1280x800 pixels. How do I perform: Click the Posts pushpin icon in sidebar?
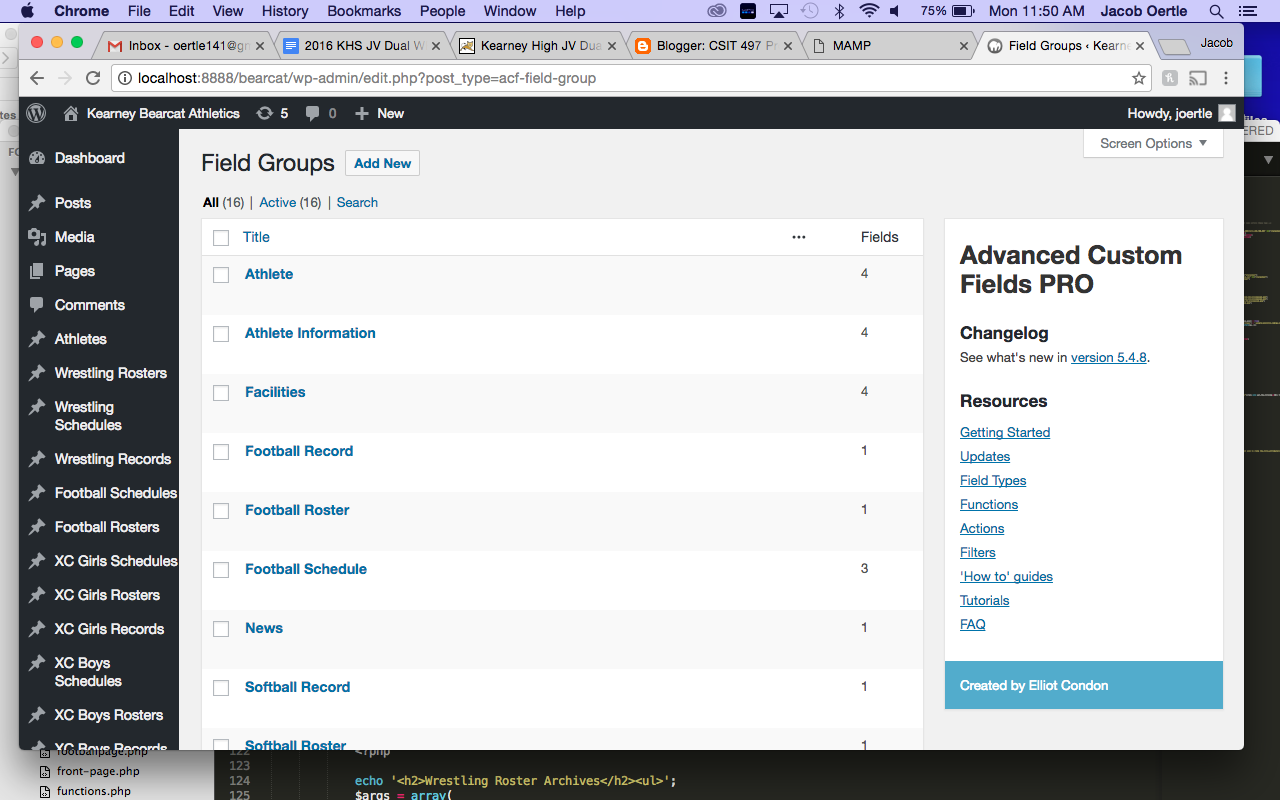pos(38,203)
